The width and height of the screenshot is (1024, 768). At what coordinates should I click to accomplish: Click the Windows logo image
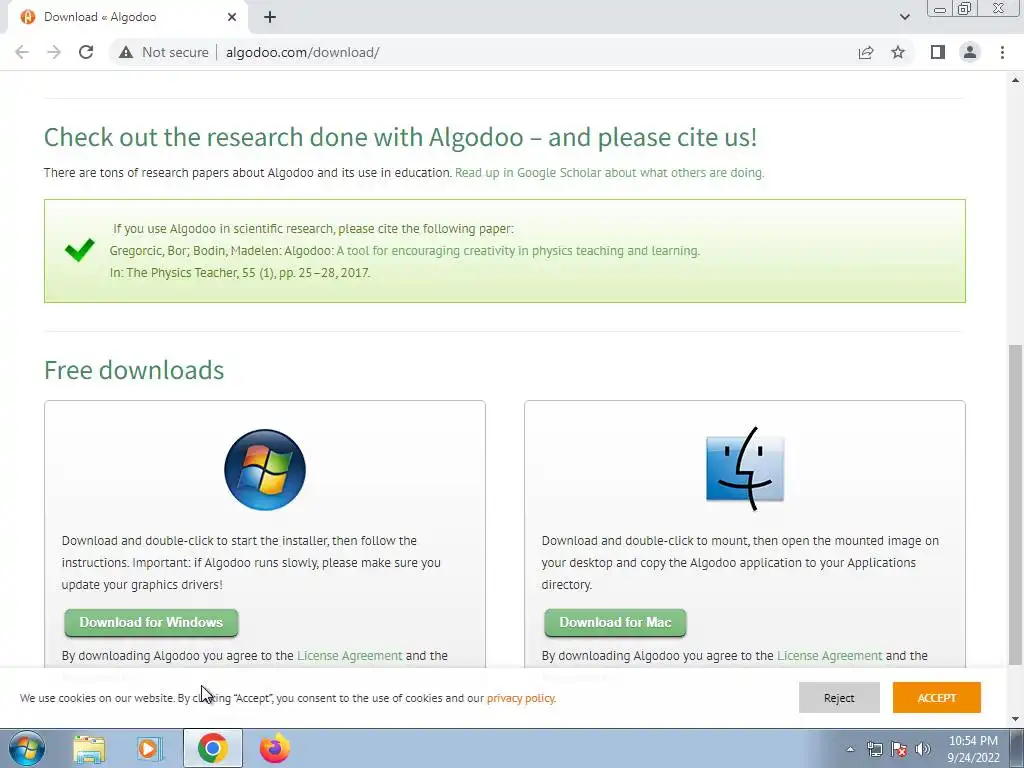click(264, 470)
